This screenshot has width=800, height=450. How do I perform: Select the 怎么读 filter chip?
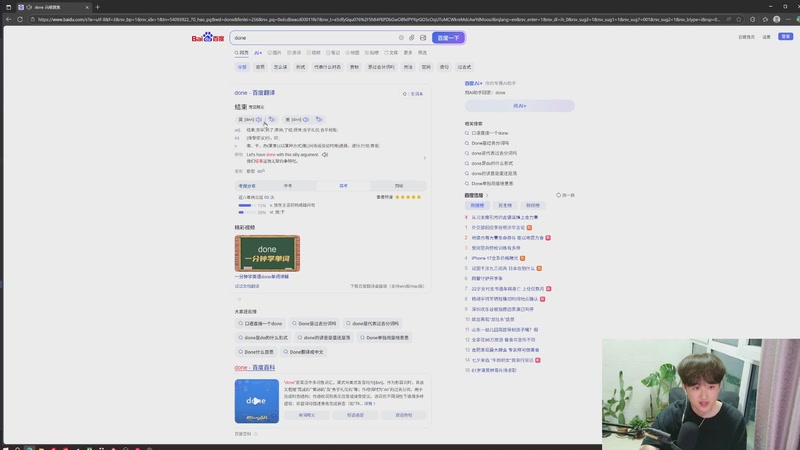point(280,67)
